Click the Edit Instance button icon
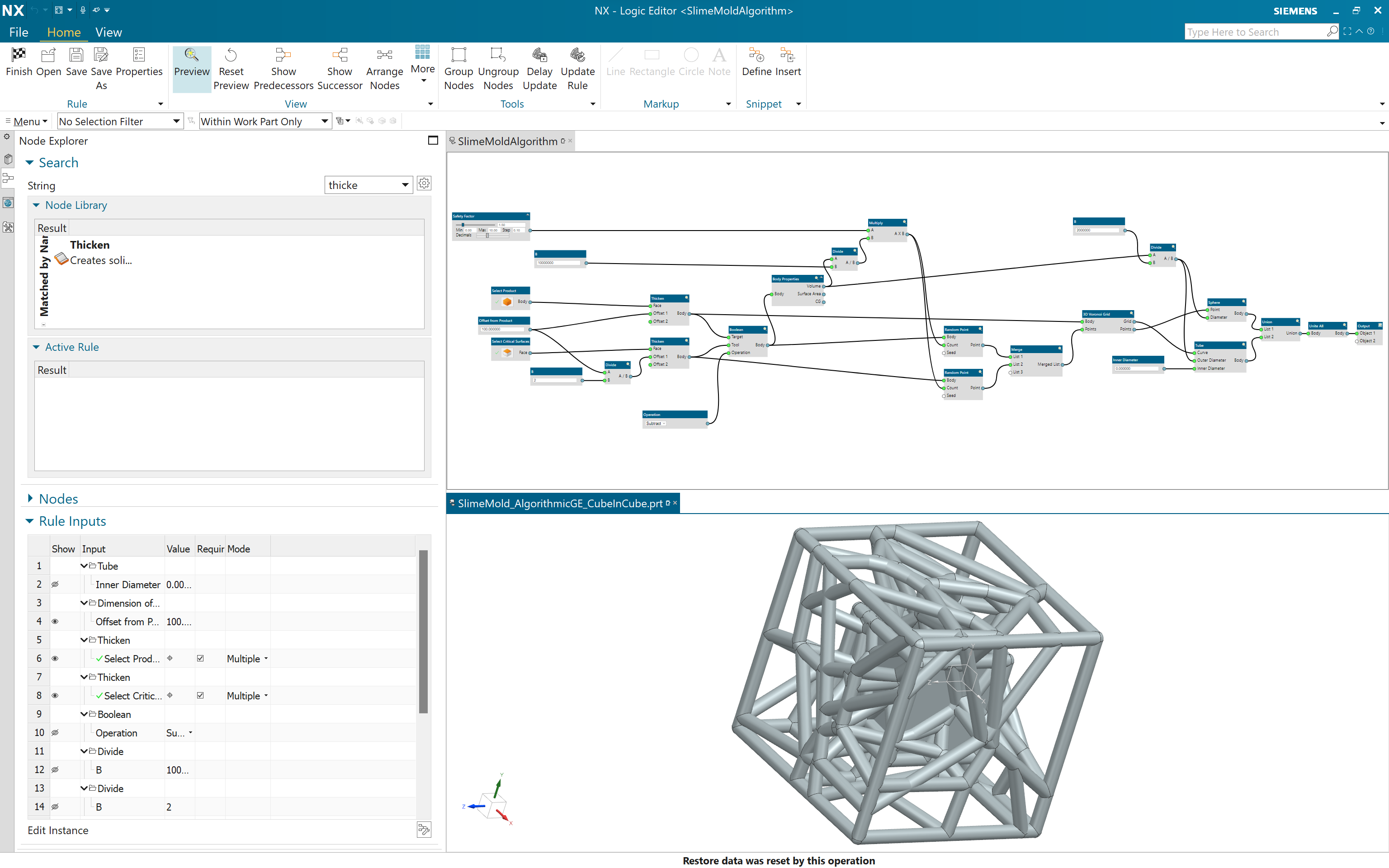Image resolution: width=1389 pixels, height=868 pixels. [424, 830]
